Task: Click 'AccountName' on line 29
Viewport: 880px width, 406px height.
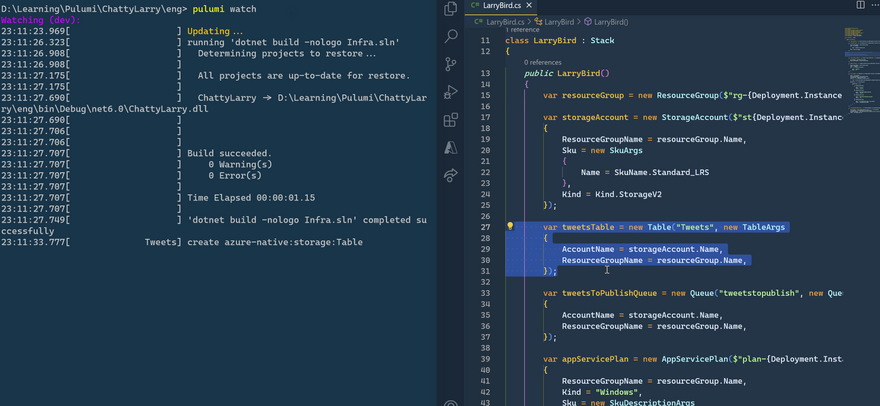Action: 588,249
